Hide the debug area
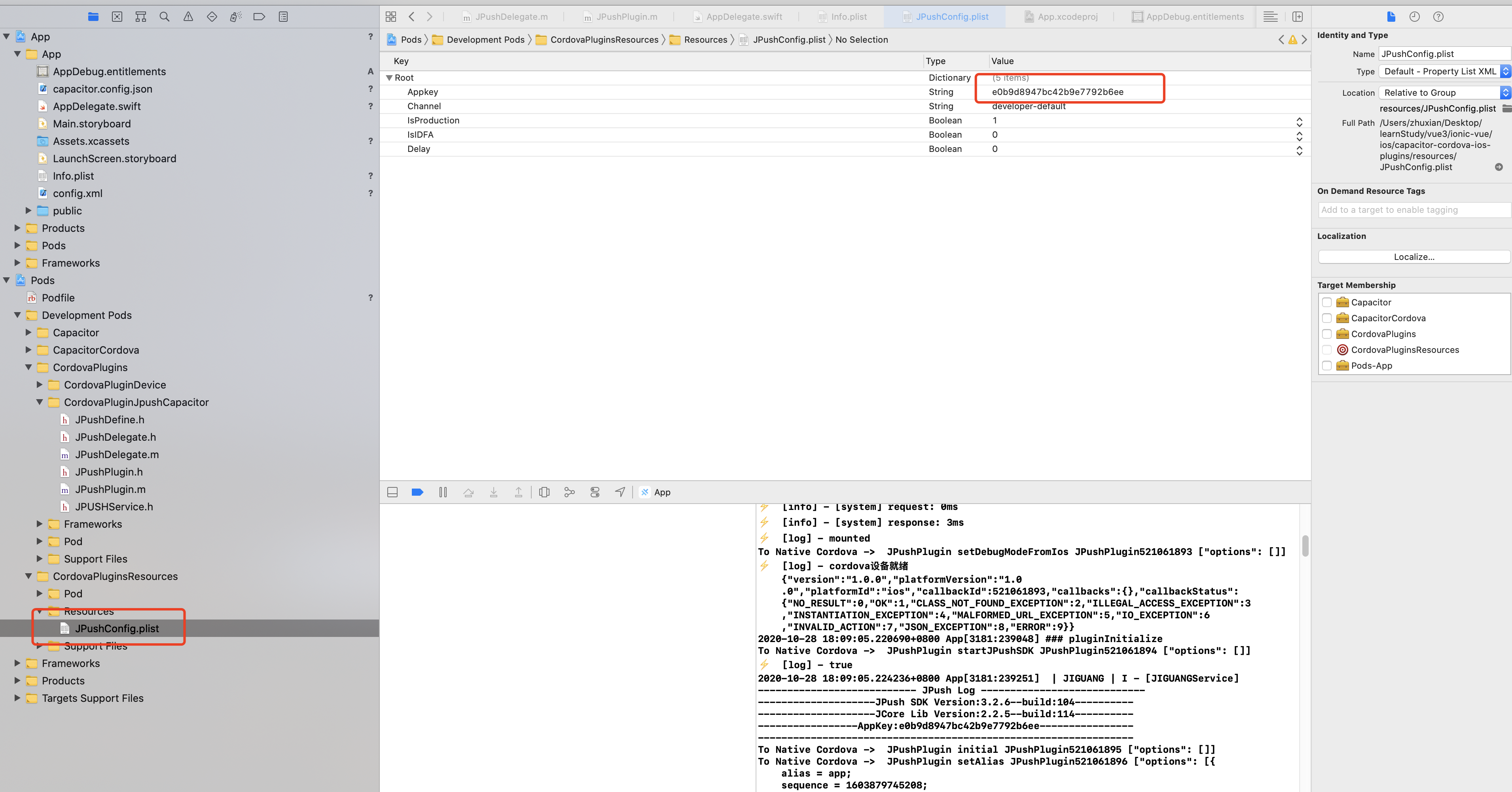 (393, 492)
